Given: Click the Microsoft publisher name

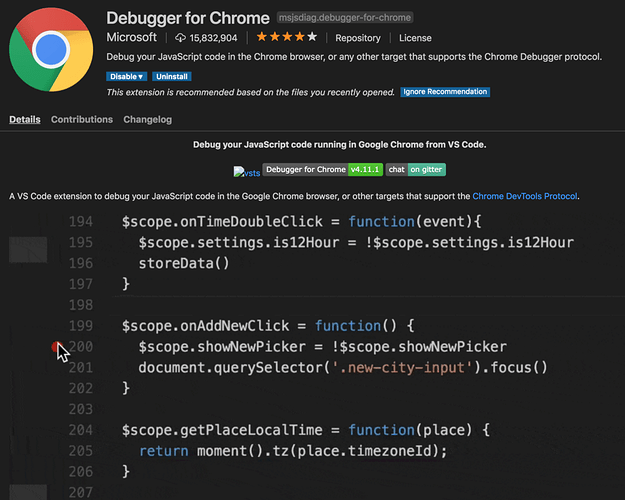Looking at the screenshot, I should pos(131,37).
